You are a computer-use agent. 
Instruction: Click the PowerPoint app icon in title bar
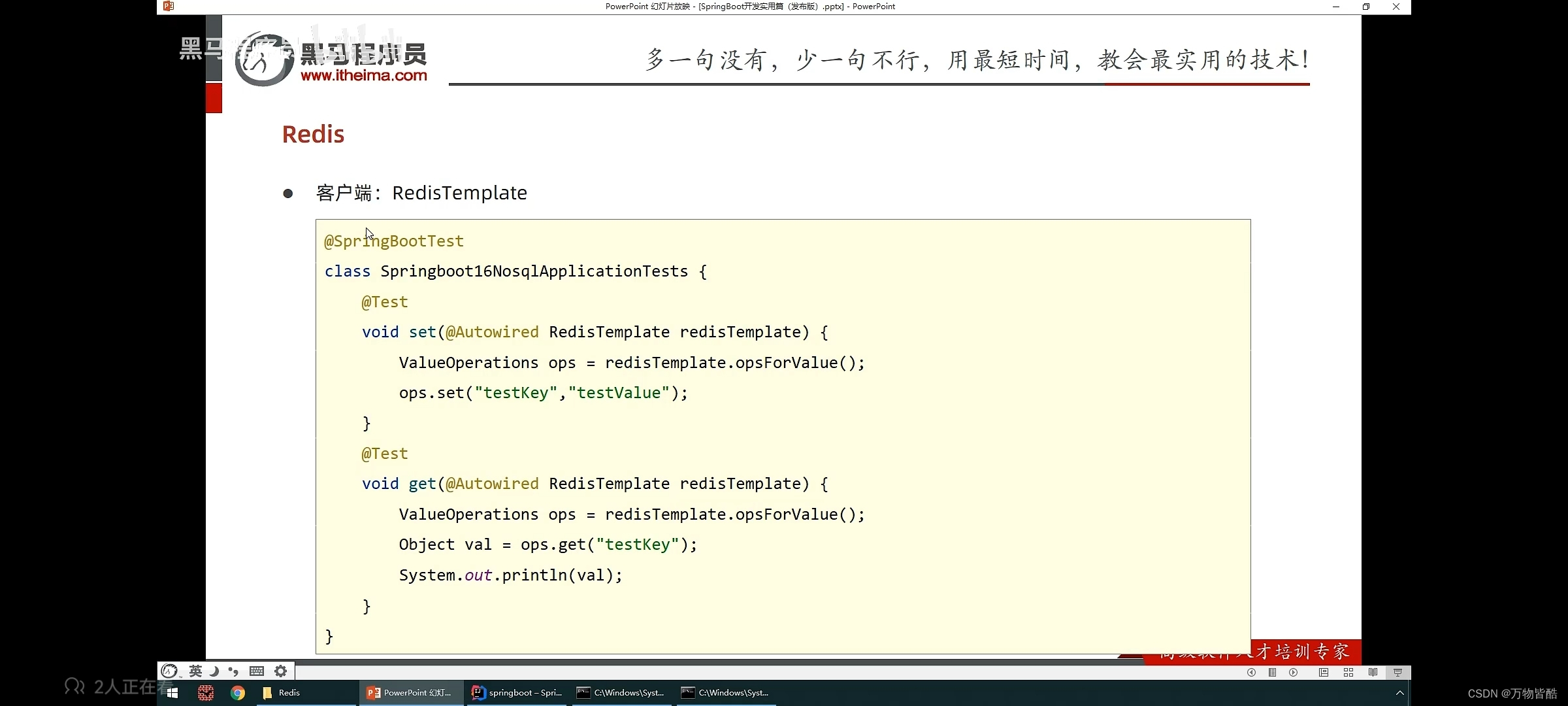tap(169, 6)
